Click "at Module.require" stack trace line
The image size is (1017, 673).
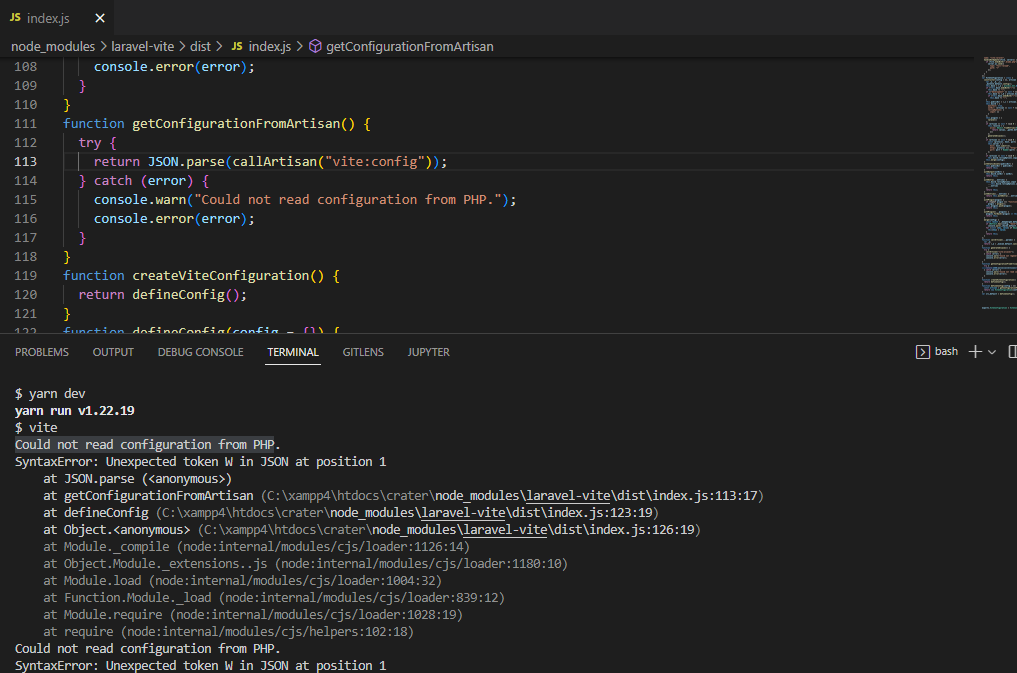253,614
